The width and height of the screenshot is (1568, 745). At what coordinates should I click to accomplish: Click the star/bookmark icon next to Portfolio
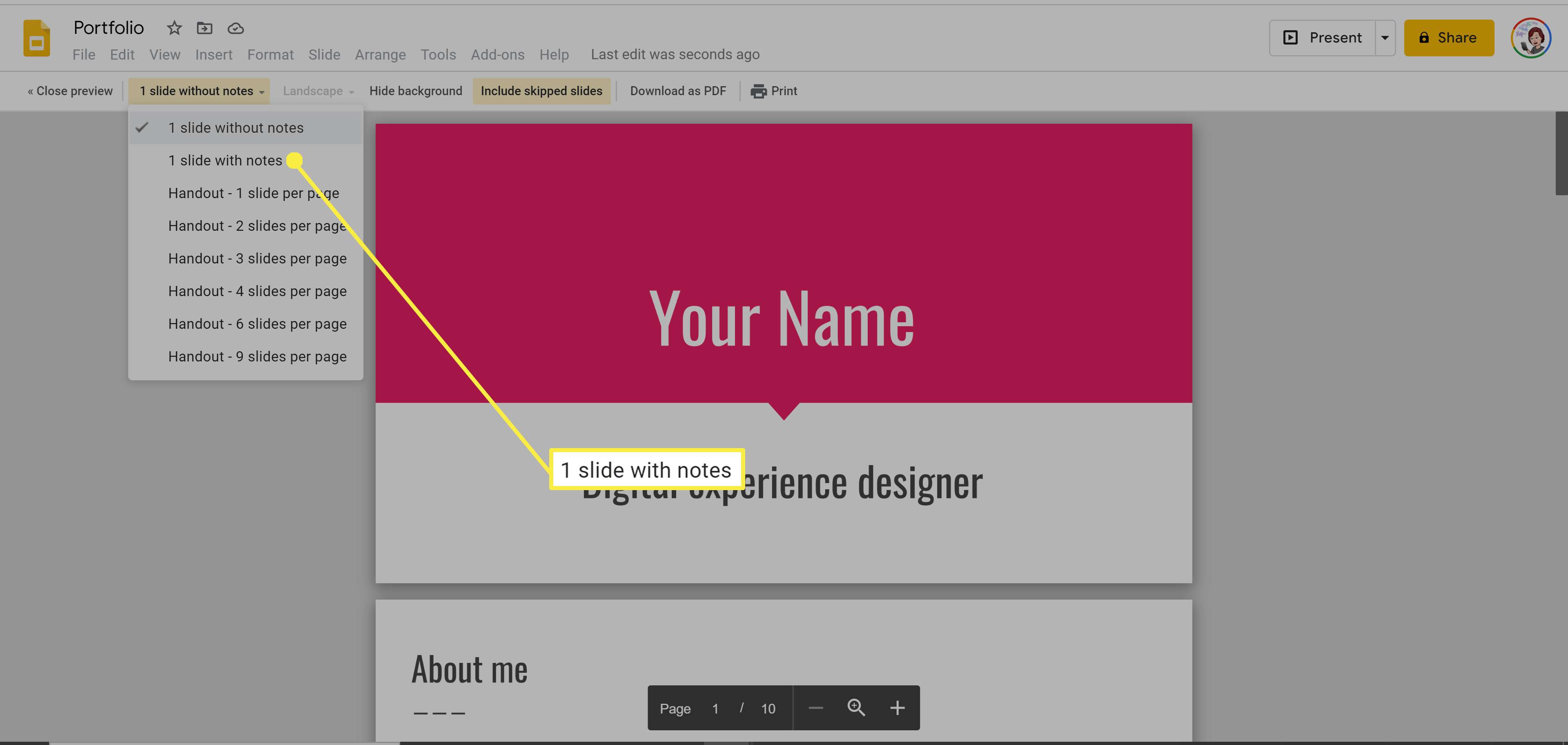(172, 27)
